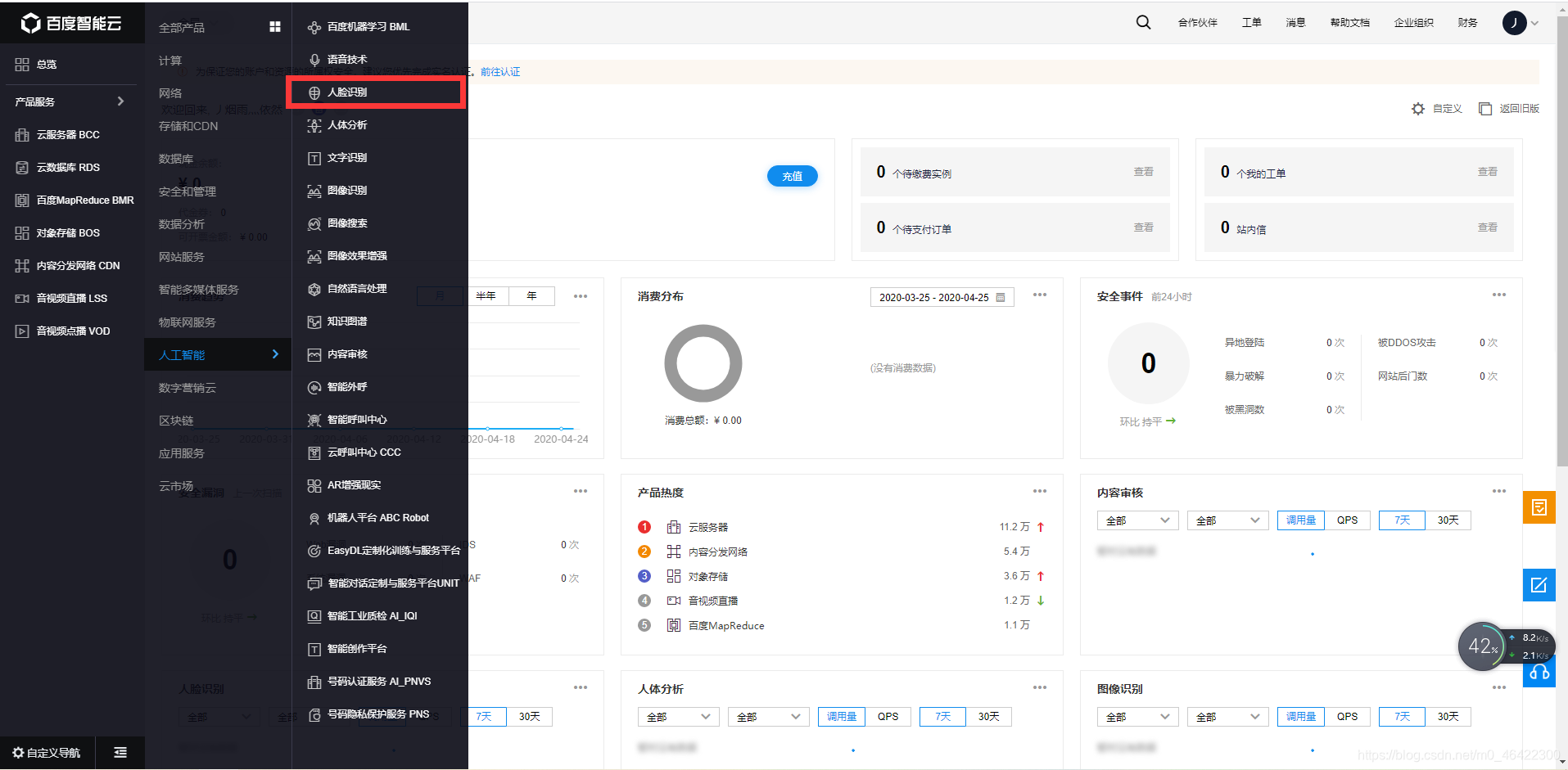The height and width of the screenshot is (770, 1568).
Task: Open second 全部 dropdown in 图像识别
Action: pyautogui.click(x=1228, y=717)
